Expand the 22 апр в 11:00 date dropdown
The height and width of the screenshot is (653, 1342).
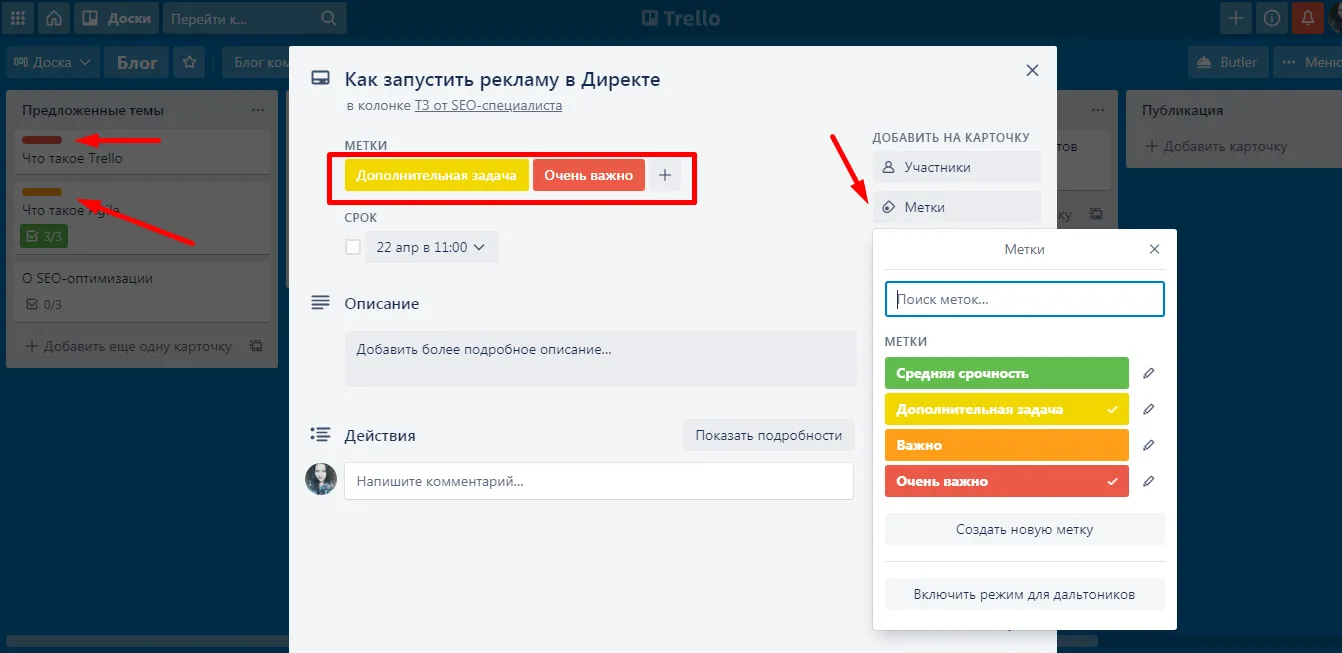431,247
